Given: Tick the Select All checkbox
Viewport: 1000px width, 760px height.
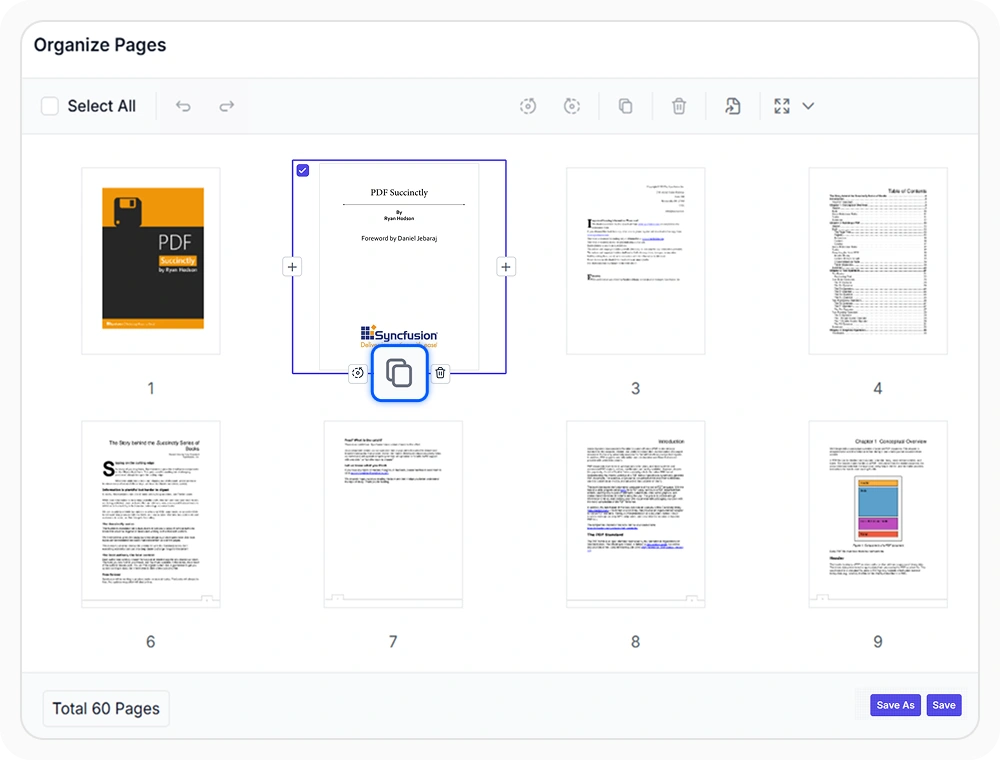Looking at the screenshot, I should point(50,106).
